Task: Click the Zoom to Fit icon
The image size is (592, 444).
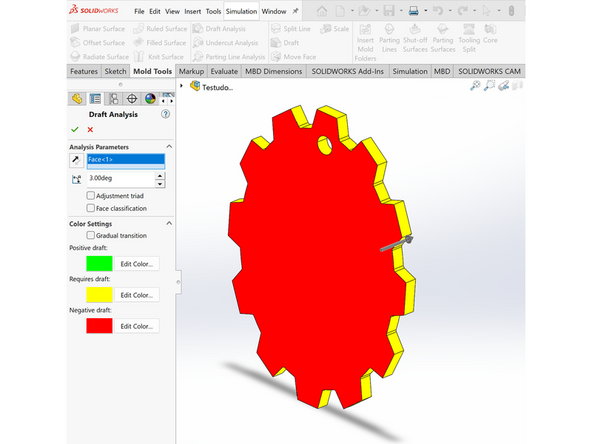Action: pyautogui.click(x=475, y=86)
